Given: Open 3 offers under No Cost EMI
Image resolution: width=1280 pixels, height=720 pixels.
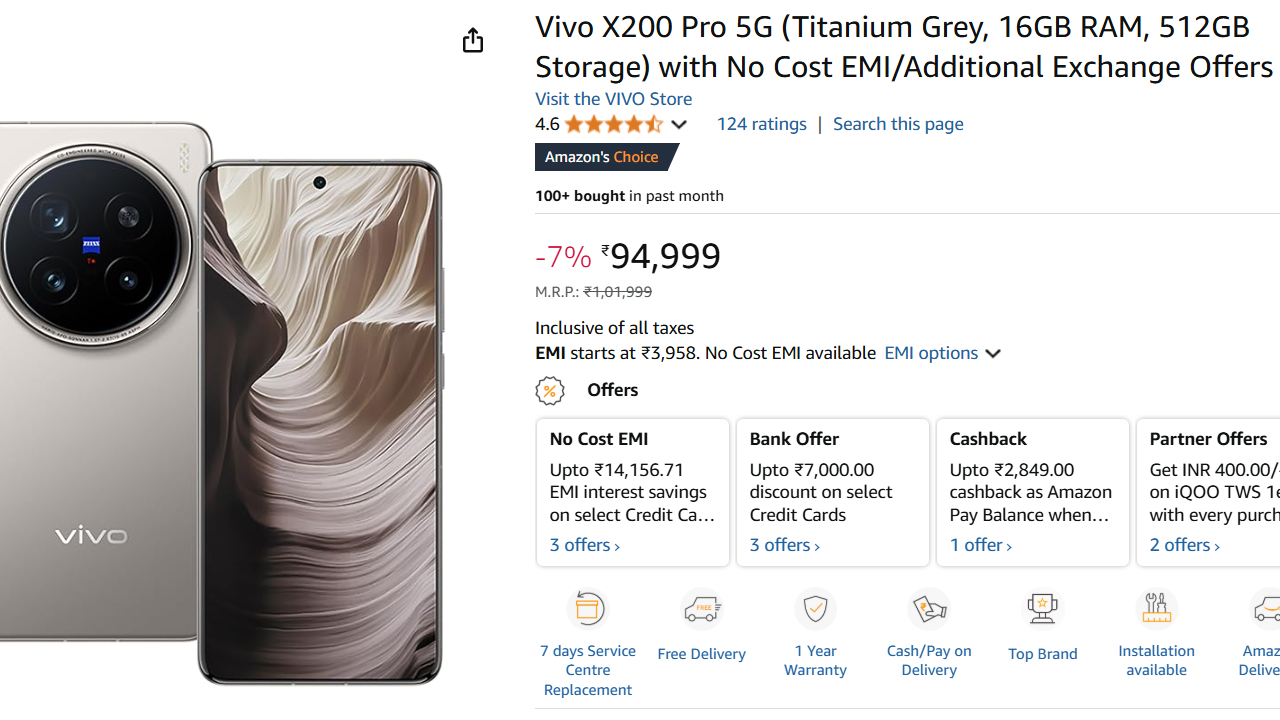Looking at the screenshot, I should click(x=585, y=545).
